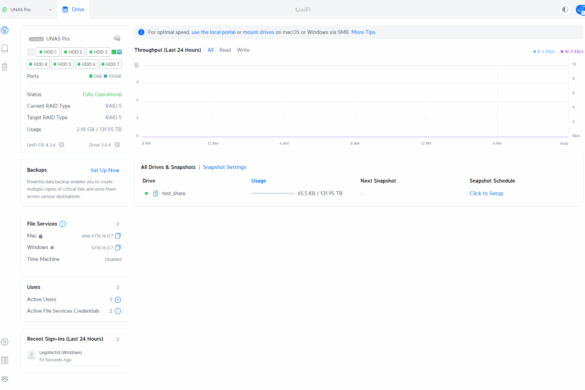Click the add icon beside Active Users

click(118, 299)
